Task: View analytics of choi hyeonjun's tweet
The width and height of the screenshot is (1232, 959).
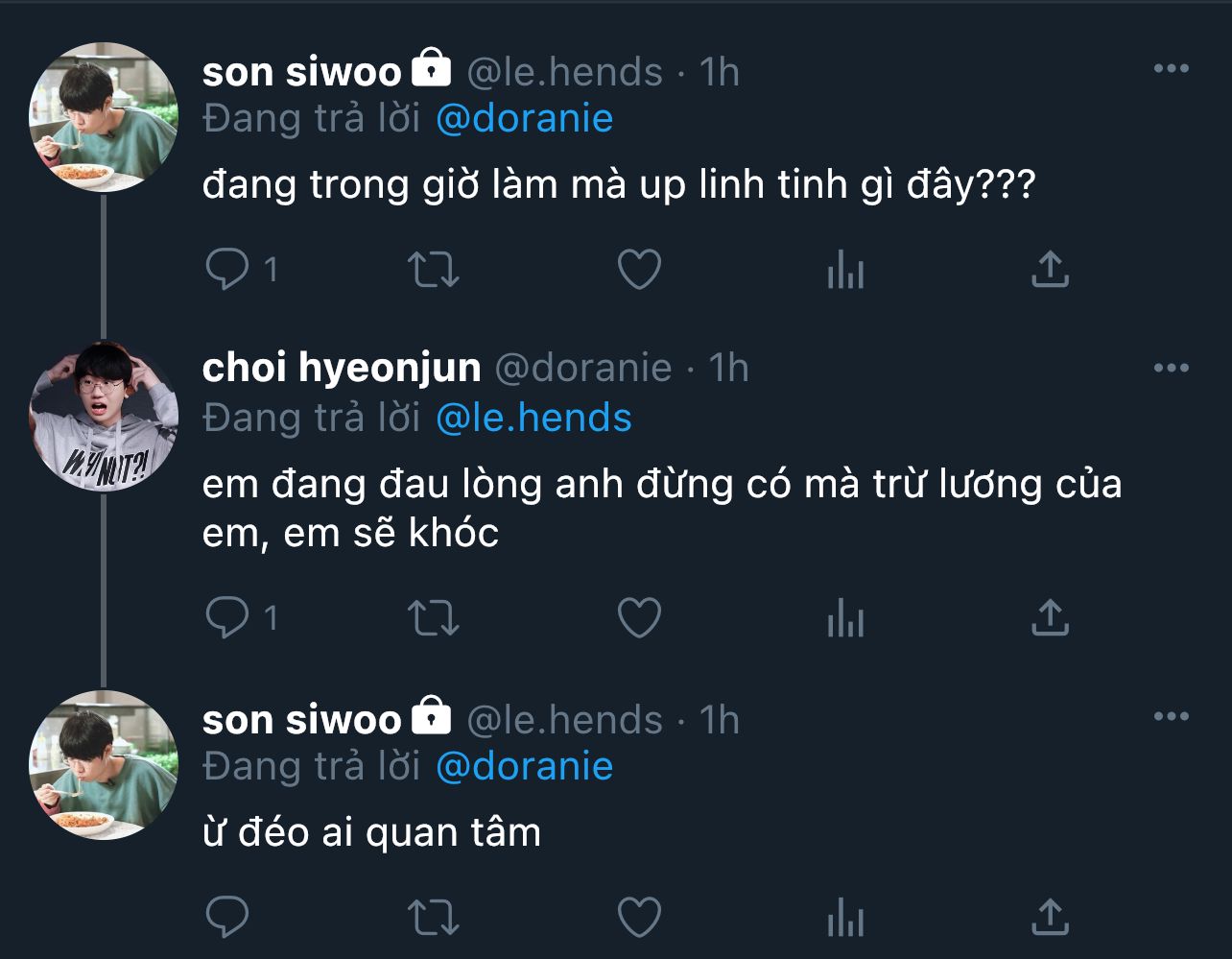Action: (845, 618)
